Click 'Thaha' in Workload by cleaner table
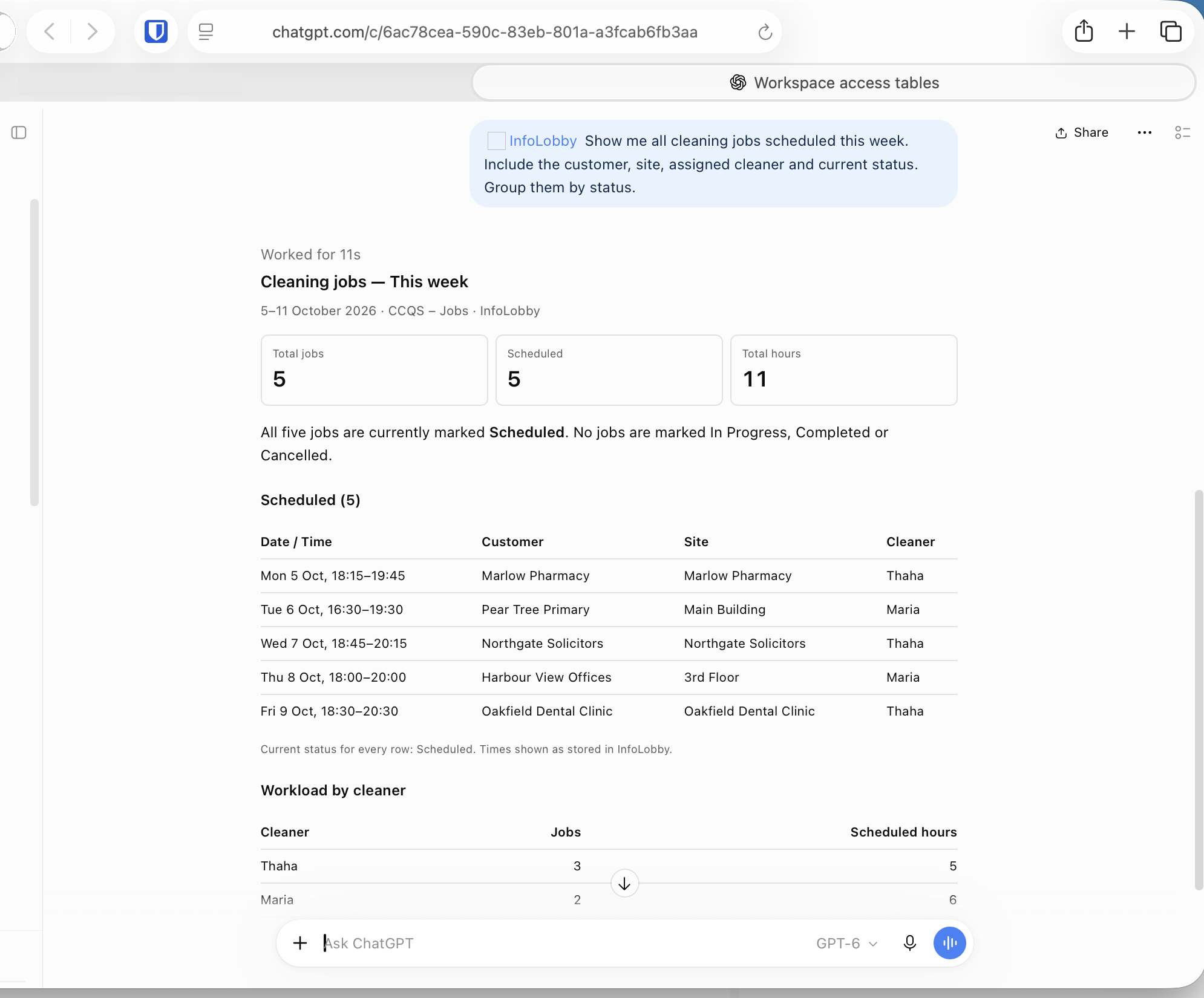The image size is (1204, 998). pos(279,866)
